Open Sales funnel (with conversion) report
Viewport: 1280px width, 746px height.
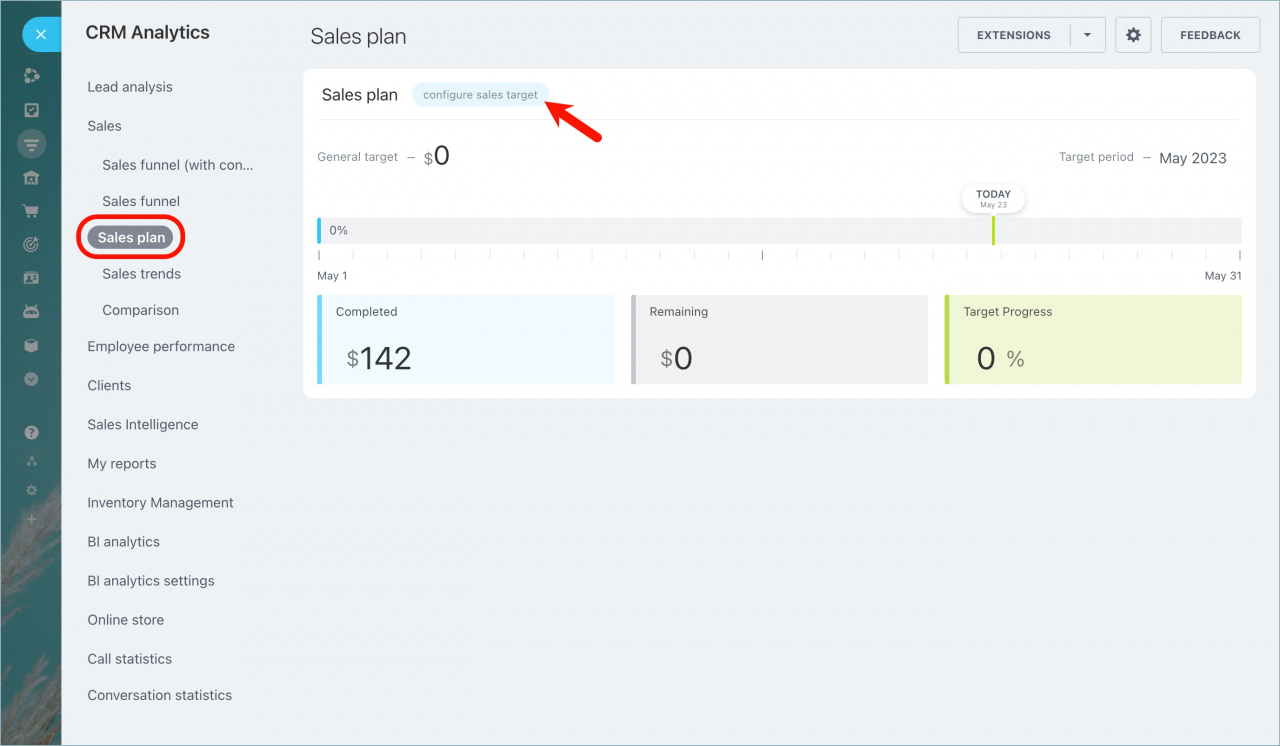click(x=178, y=165)
